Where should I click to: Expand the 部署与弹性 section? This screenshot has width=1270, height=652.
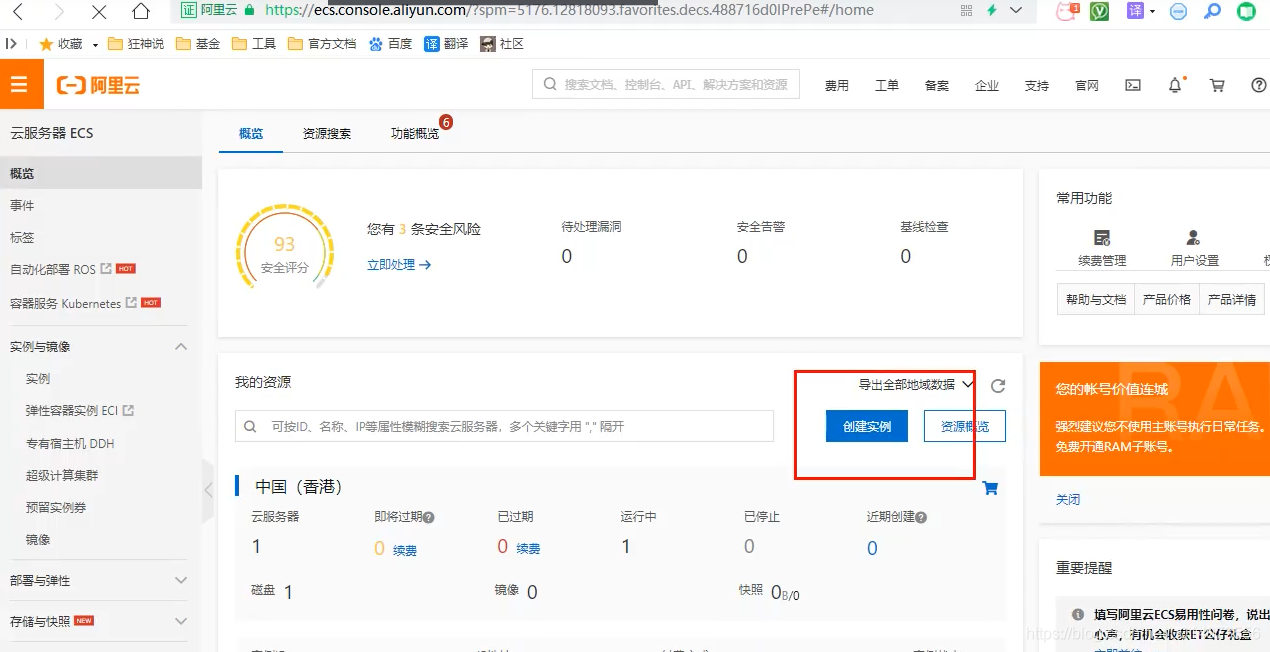tap(181, 580)
